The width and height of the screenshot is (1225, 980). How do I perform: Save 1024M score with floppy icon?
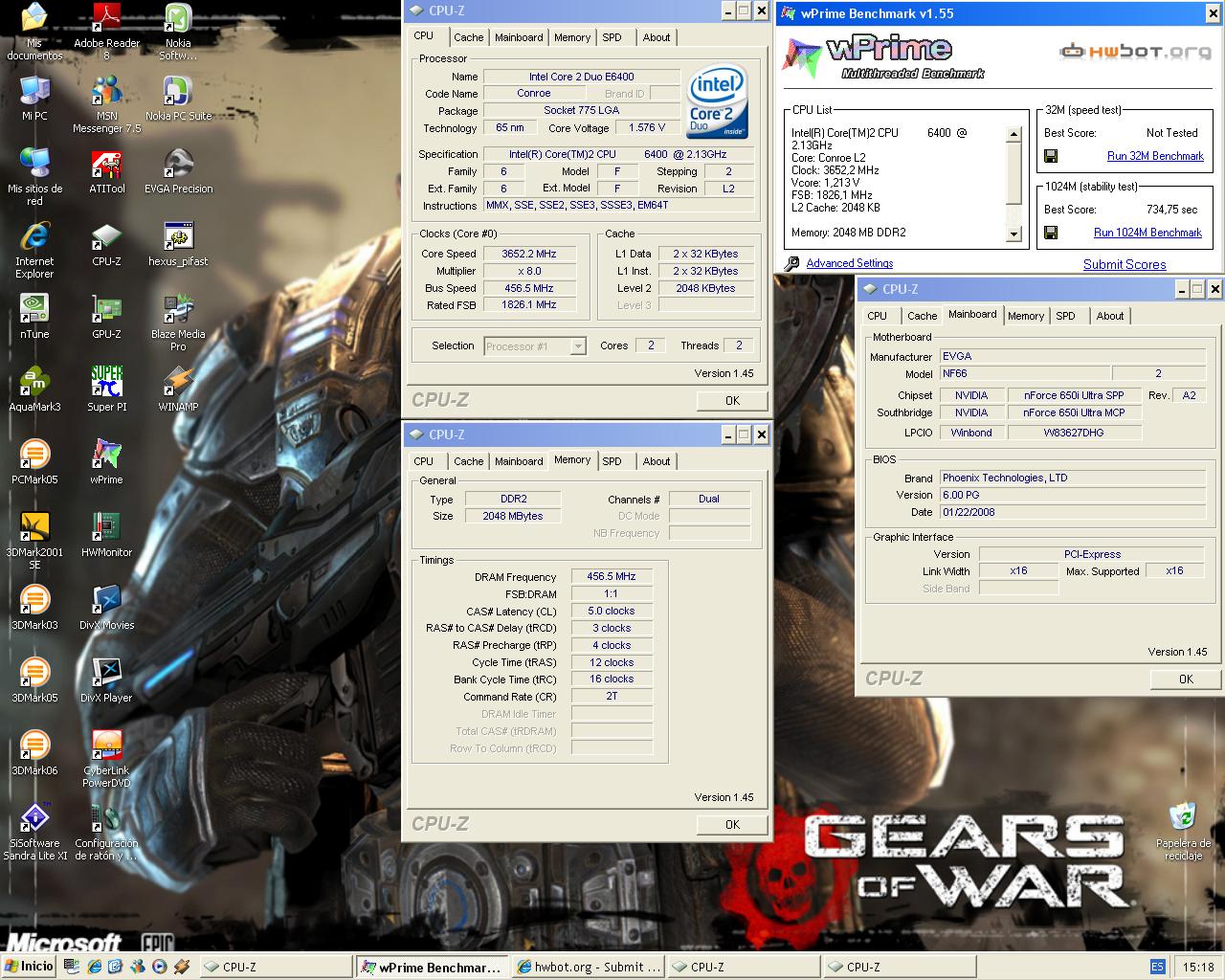click(1051, 233)
